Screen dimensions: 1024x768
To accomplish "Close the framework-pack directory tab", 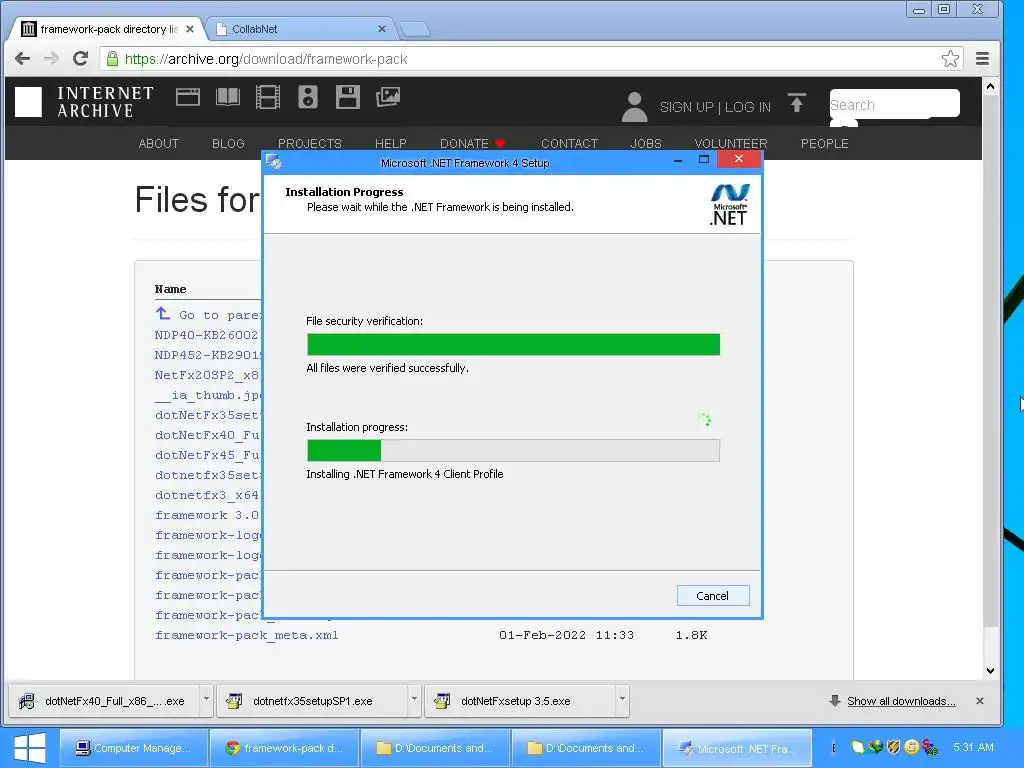I will click(x=190, y=29).
